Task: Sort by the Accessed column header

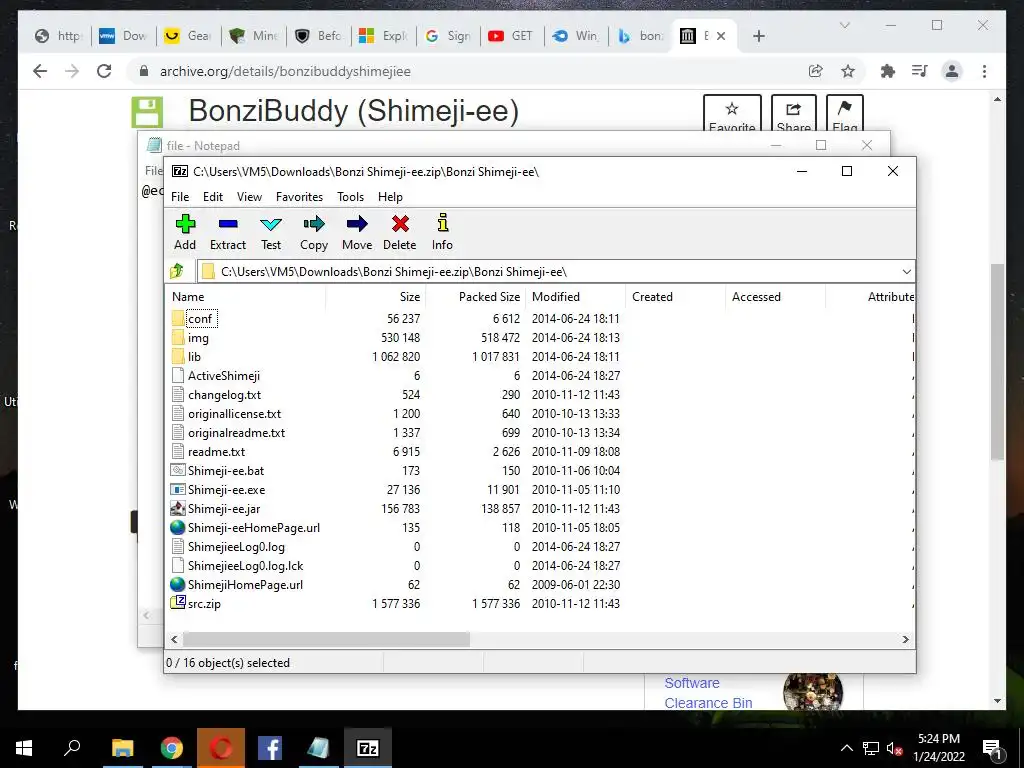Action: (775, 296)
